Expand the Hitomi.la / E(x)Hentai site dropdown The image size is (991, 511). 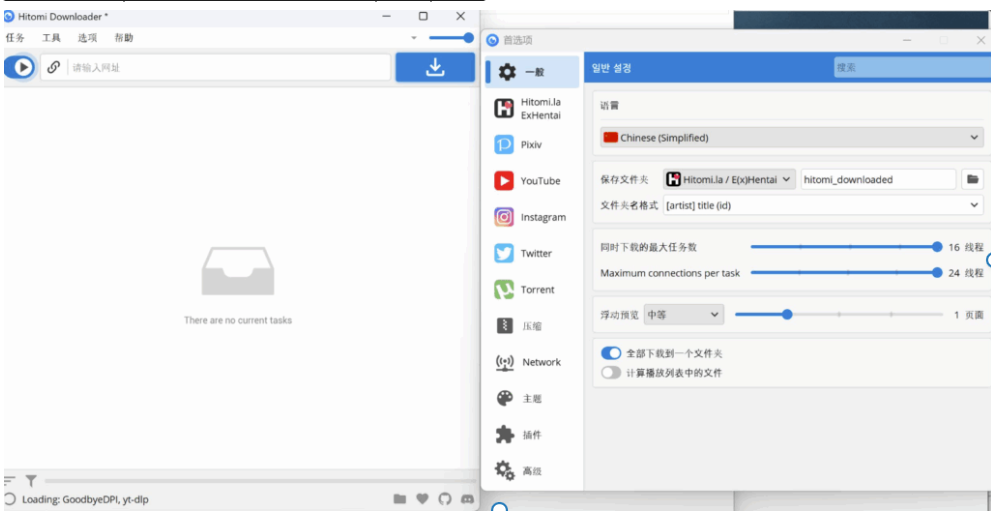click(x=729, y=179)
